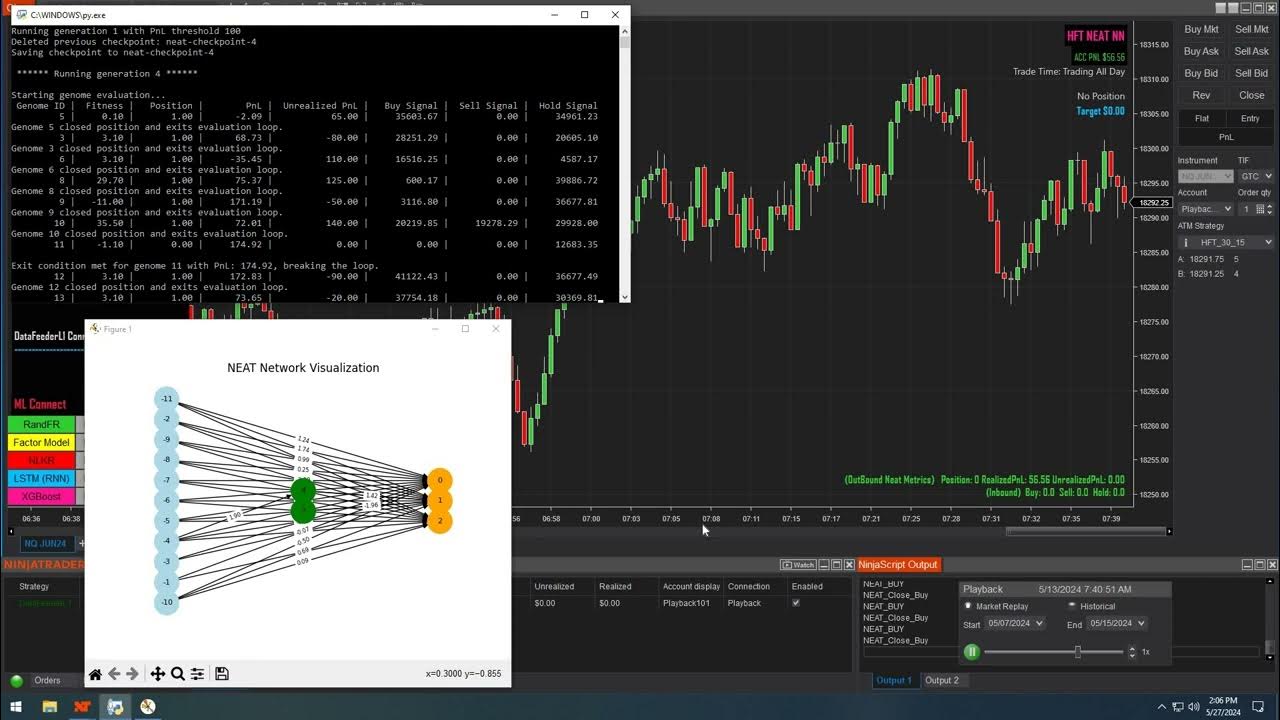Select the Zoom magnifier in Figure 1 toolbar

coord(177,674)
